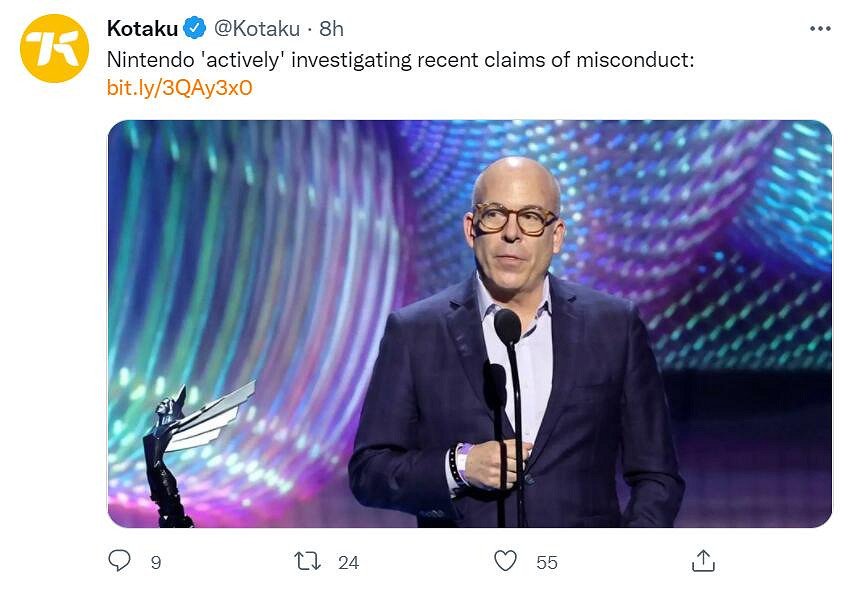Click the reply count 9
The width and height of the screenshot is (855, 592).
[156, 563]
